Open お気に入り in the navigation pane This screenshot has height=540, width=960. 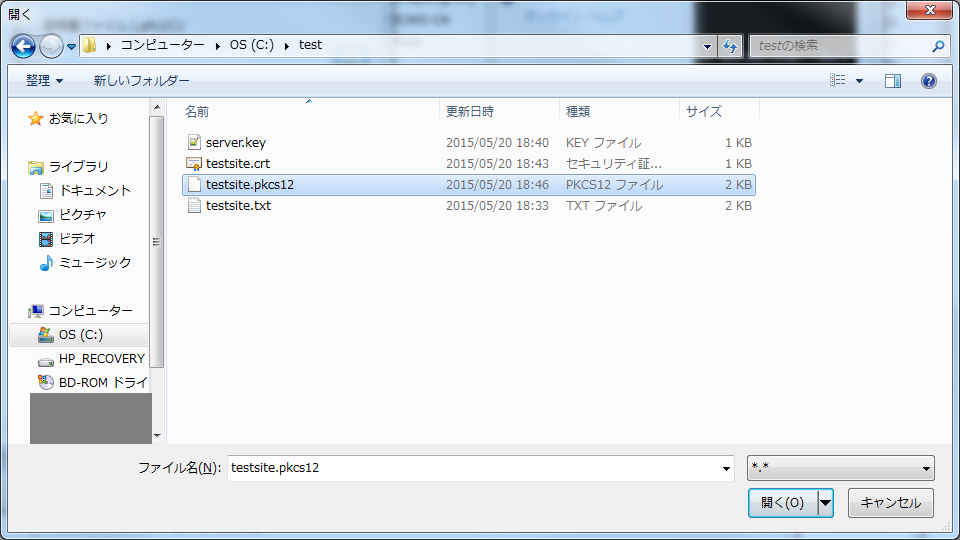coord(78,118)
